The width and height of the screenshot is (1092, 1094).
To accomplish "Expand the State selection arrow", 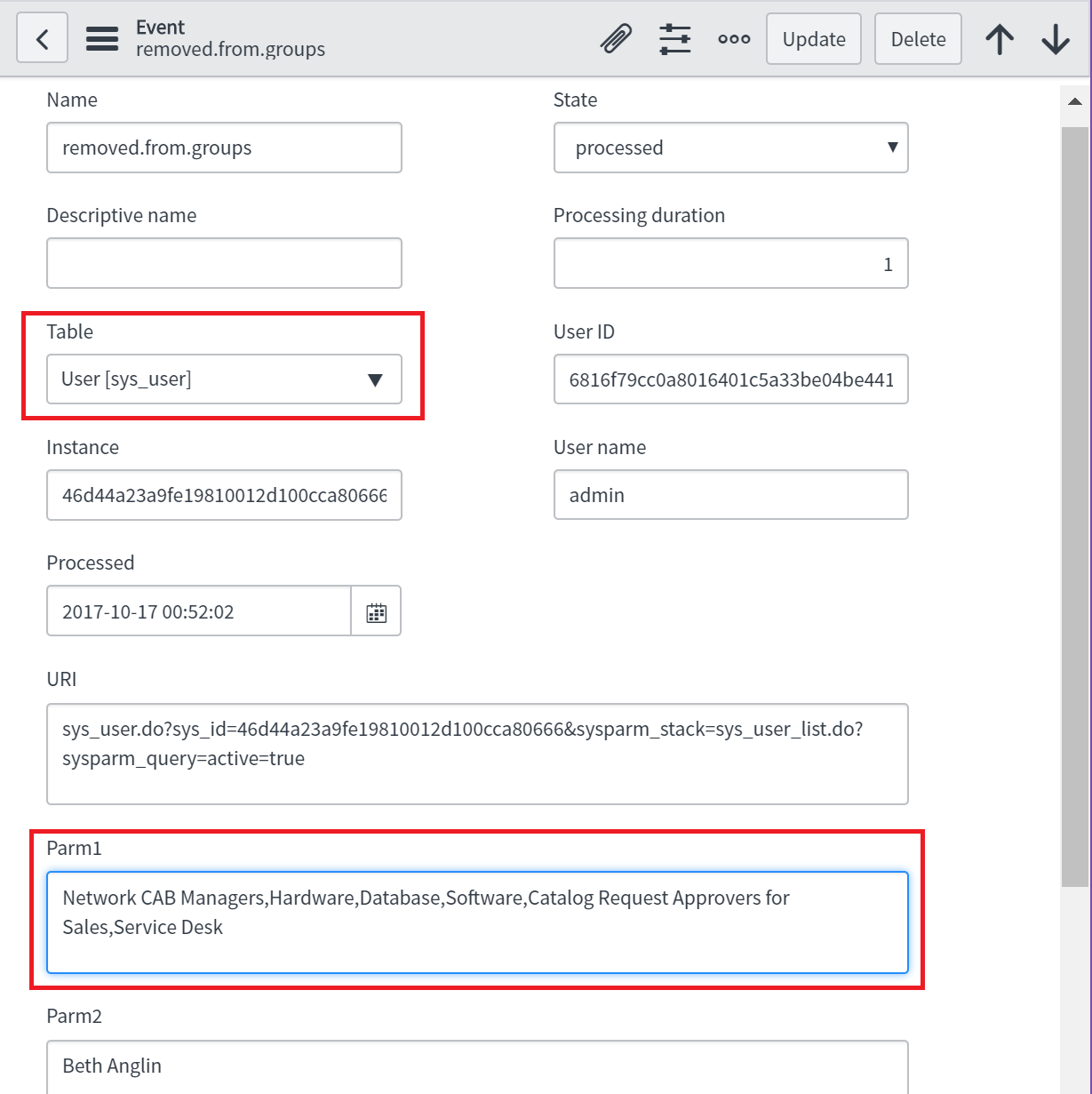I will pyautogui.click(x=893, y=148).
